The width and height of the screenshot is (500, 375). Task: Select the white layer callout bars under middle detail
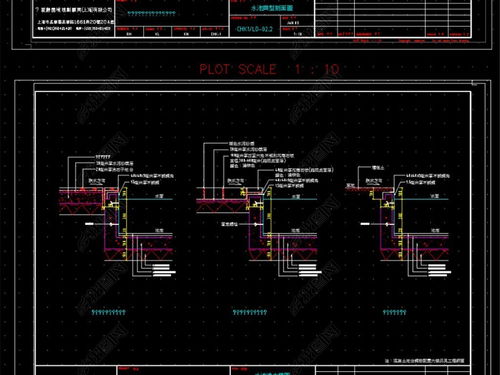click(309, 270)
